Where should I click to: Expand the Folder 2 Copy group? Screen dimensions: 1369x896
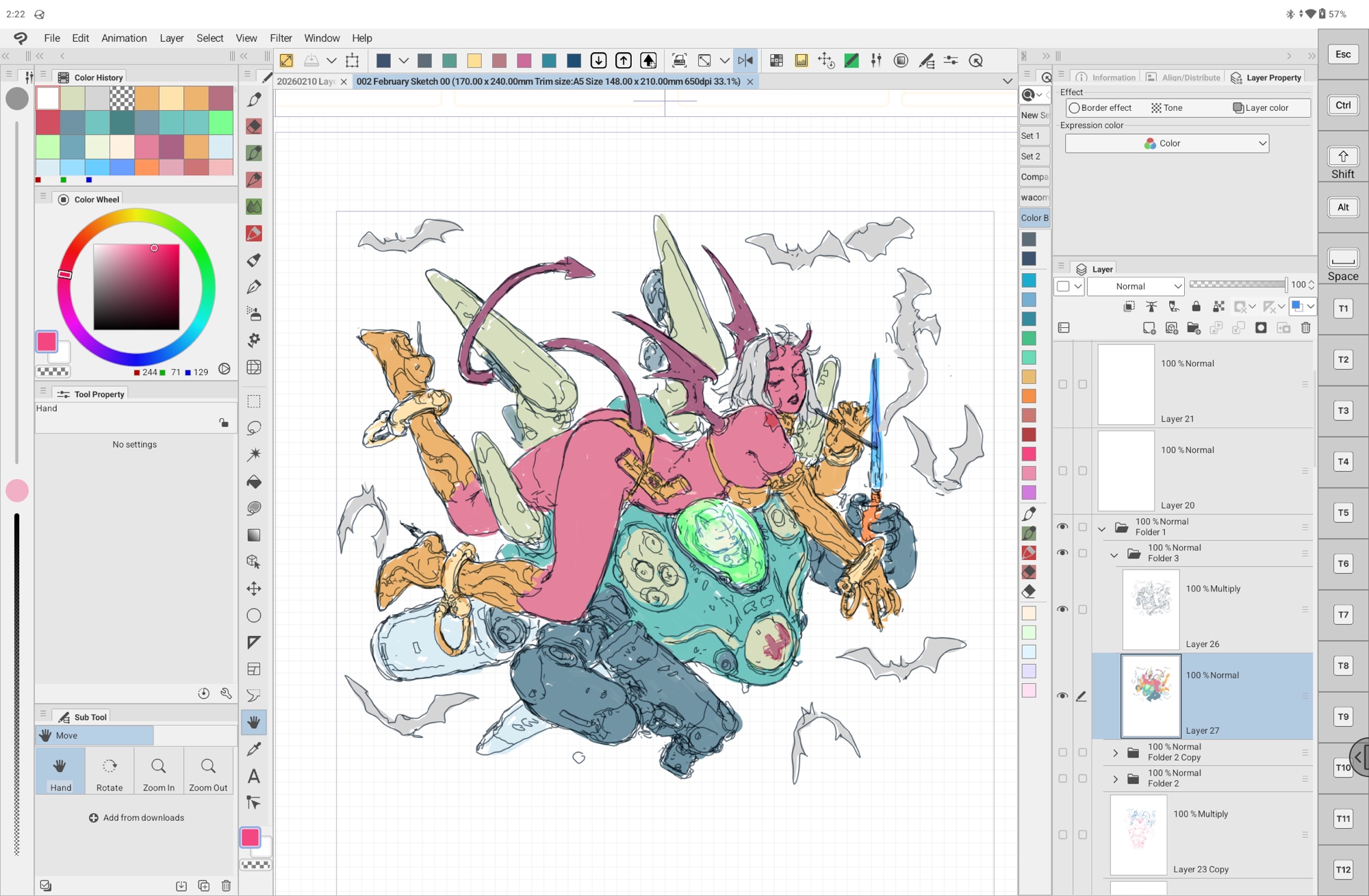click(x=1115, y=752)
